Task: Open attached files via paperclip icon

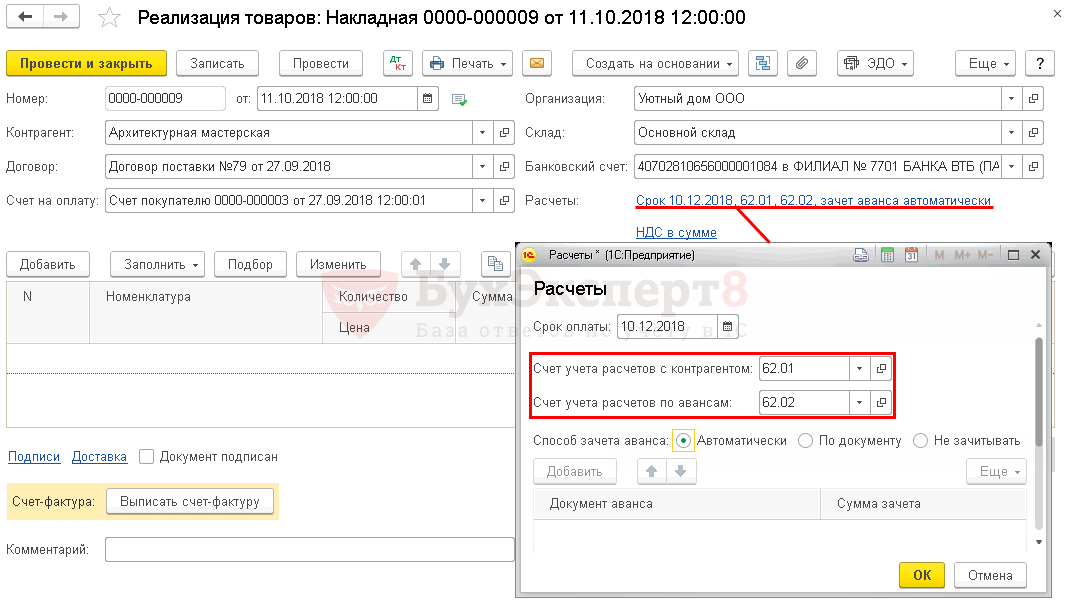Action: click(801, 63)
